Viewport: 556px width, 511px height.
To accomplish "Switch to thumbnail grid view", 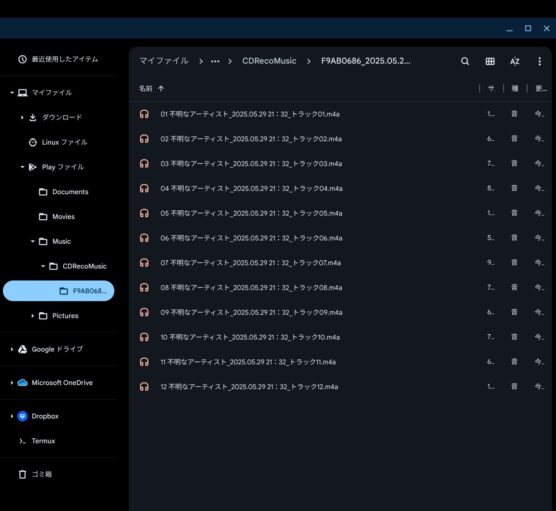I will click(x=490, y=61).
